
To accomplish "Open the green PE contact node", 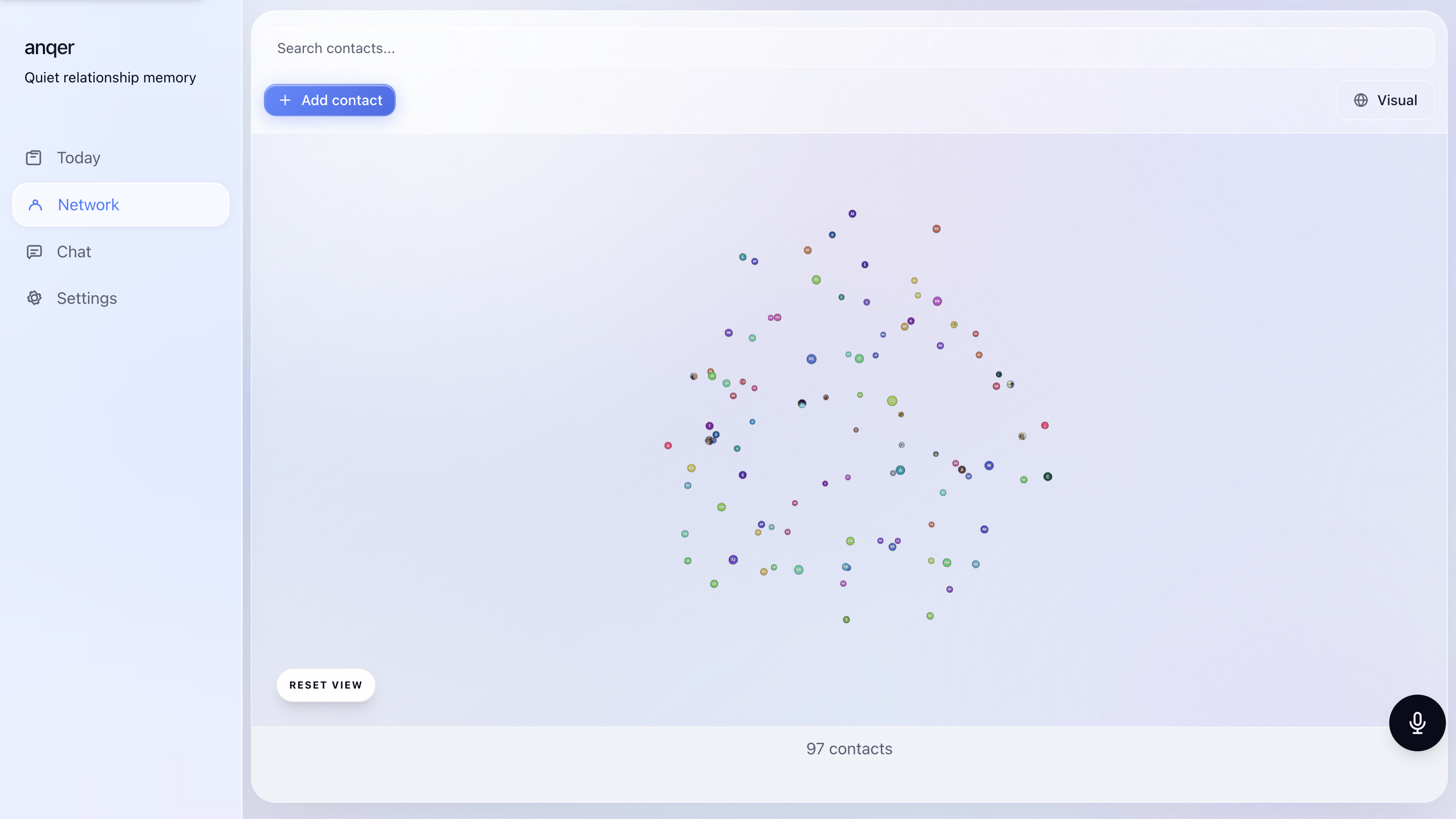I will coord(816,280).
